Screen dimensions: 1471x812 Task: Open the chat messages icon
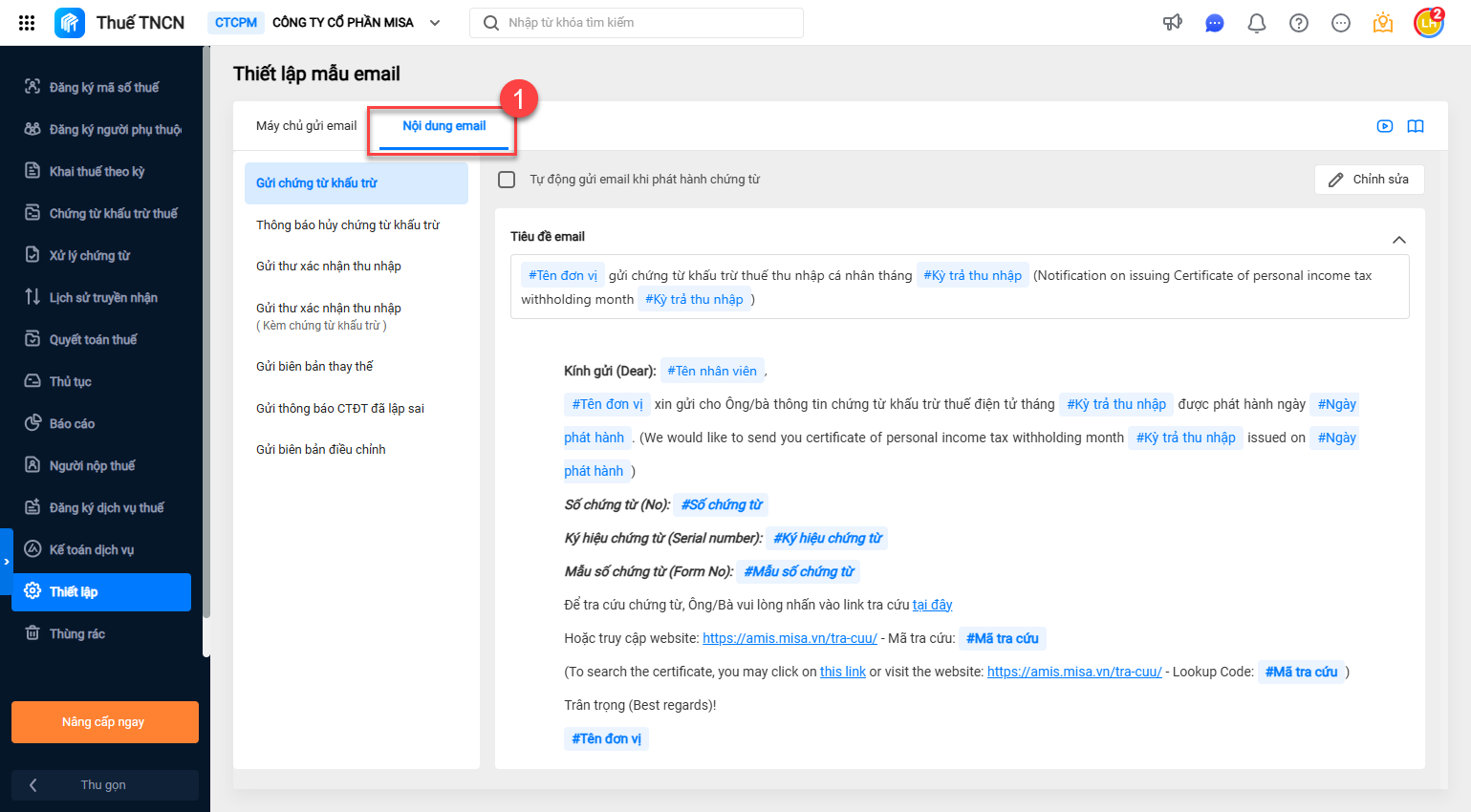(x=1215, y=23)
